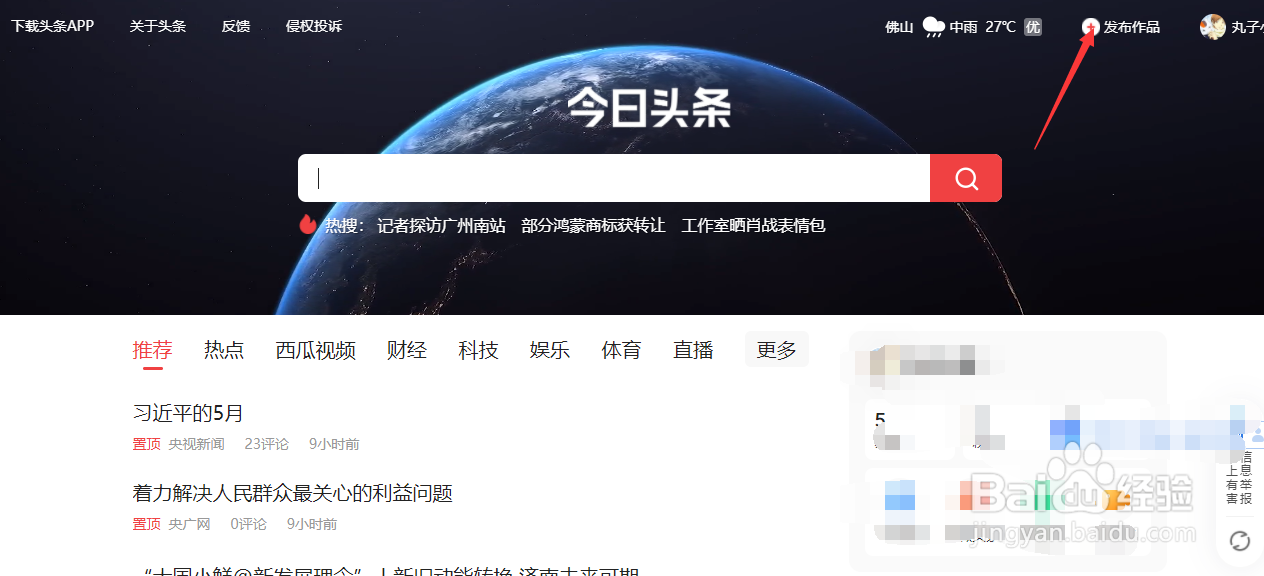The height and width of the screenshot is (576, 1264).
Task: Open article 习近平的5月
Action: (188, 413)
